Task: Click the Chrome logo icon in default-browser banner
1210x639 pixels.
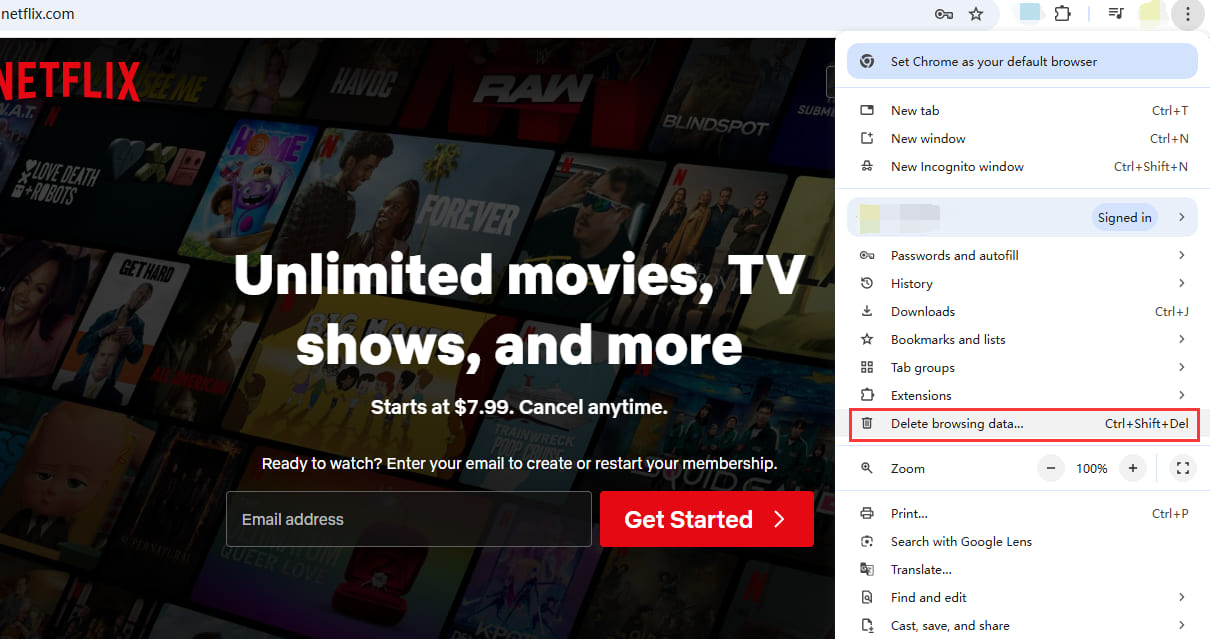Action: click(868, 61)
